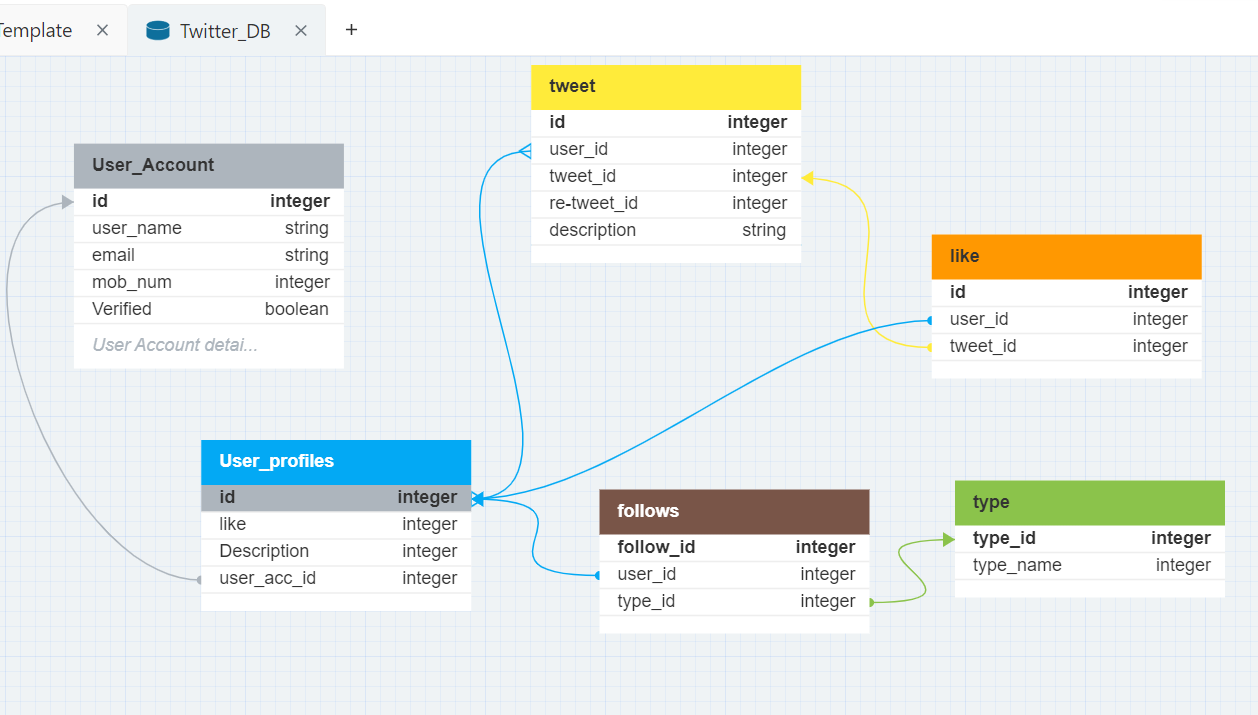
Task: Click the database icon on Twitter_DB tab
Action: pos(157,30)
